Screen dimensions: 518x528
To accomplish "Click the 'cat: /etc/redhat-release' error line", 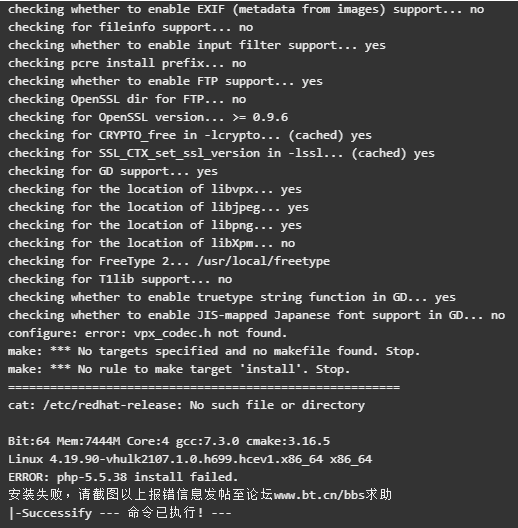I will click(186, 405).
